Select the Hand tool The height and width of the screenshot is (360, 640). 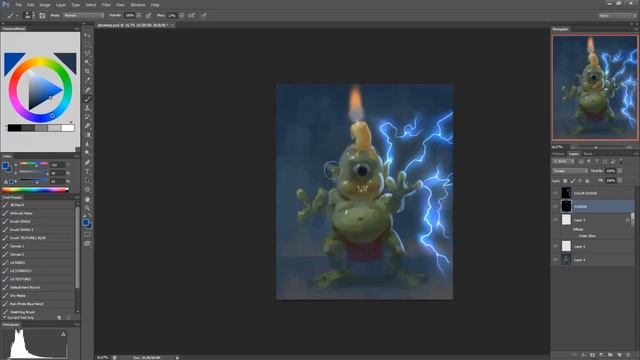(87, 199)
